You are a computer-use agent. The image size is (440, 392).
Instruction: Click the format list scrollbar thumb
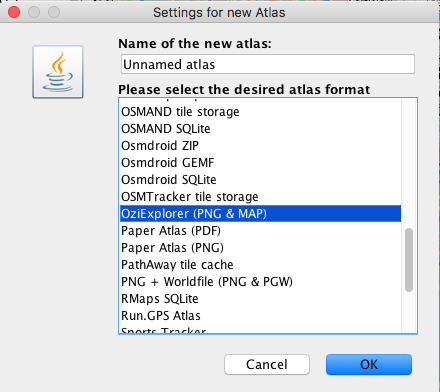pos(409,260)
